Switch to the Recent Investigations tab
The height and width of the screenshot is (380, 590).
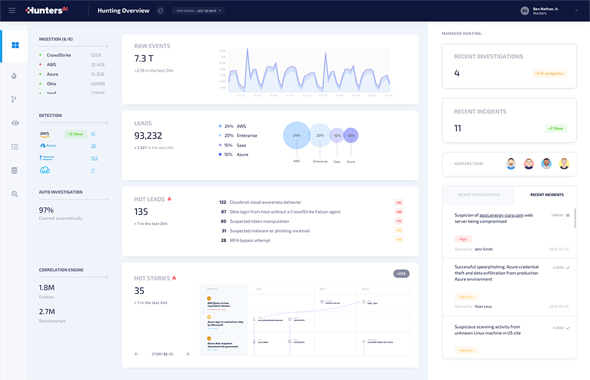click(479, 195)
